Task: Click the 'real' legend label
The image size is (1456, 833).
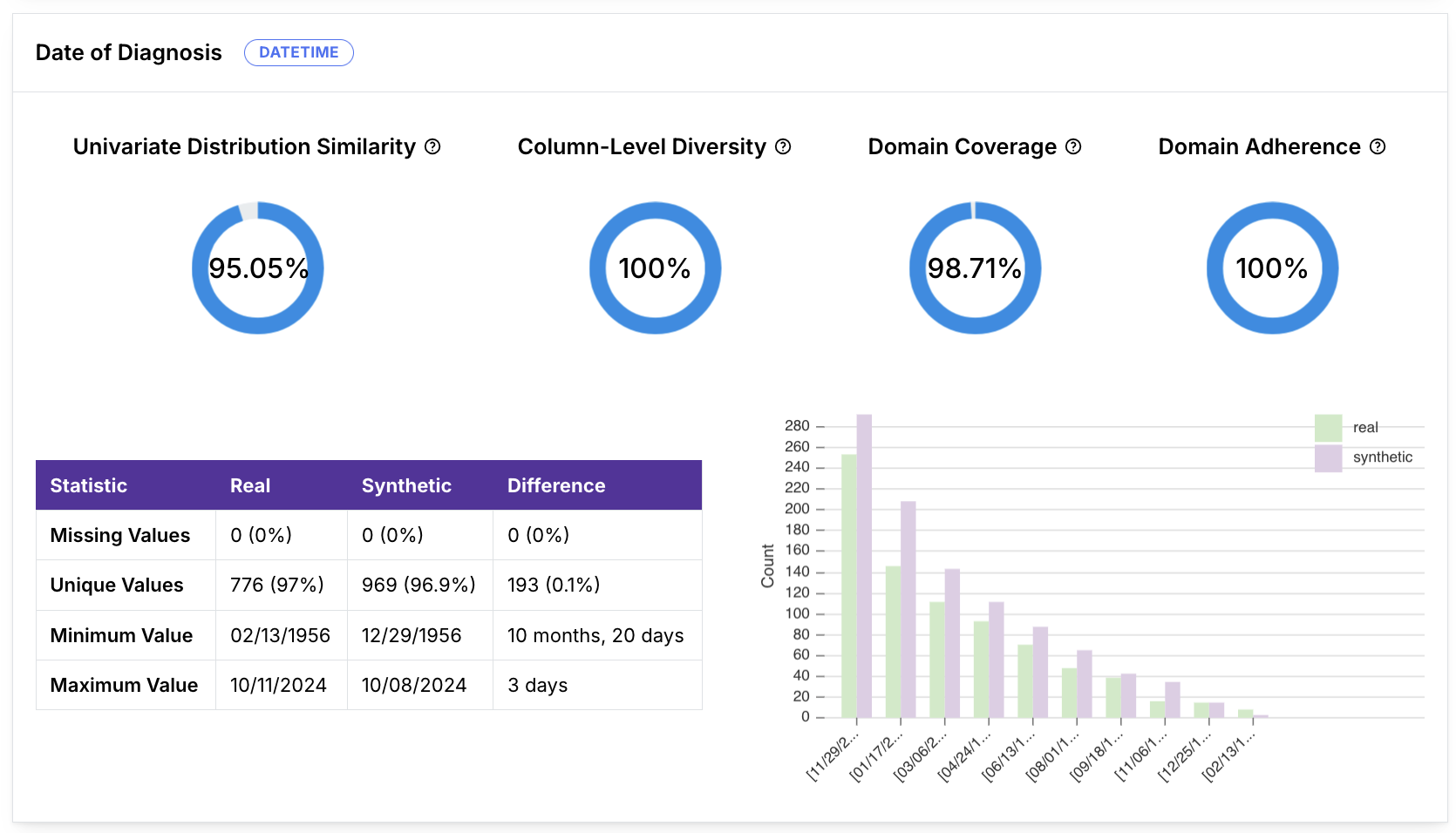Action: 1365,428
